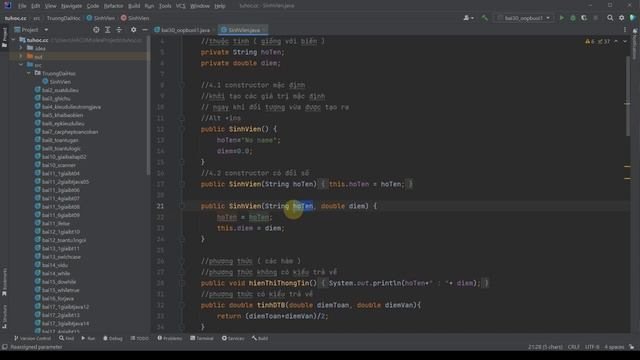The width and height of the screenshot is (640, 360).
Task: Select bai16_forjava in the project tree
Action: pos(54,298)
